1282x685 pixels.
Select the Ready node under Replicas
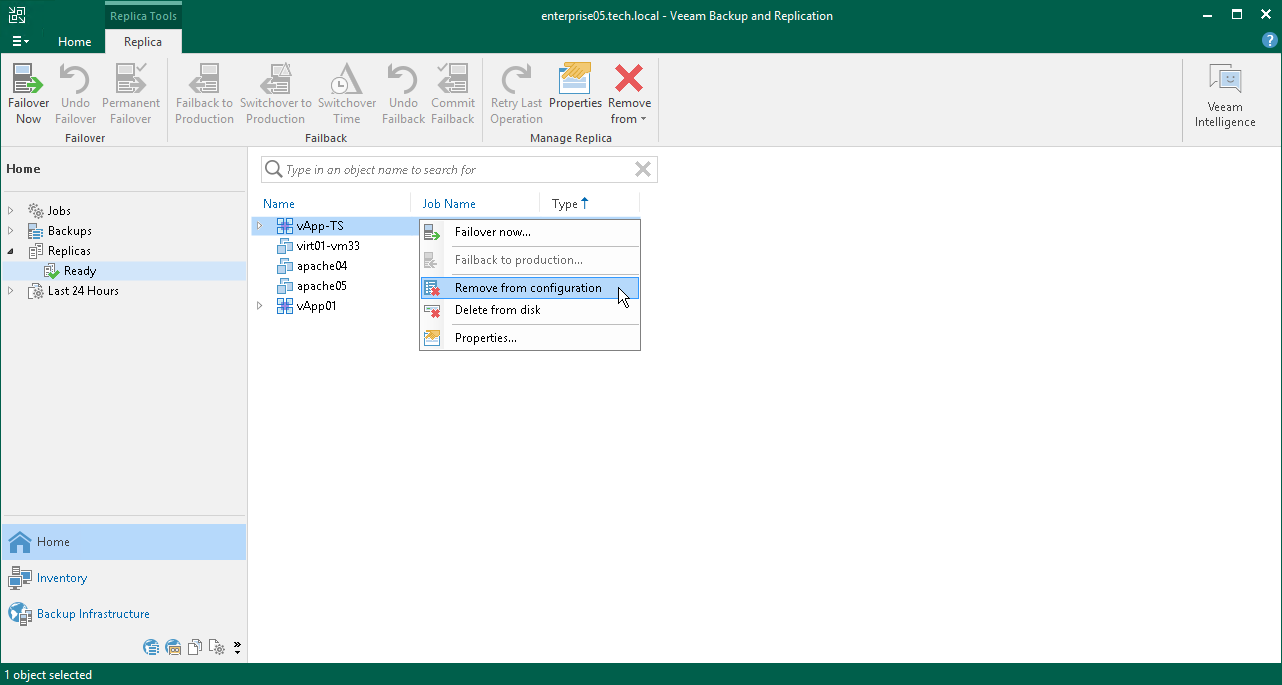pos(80,271)
